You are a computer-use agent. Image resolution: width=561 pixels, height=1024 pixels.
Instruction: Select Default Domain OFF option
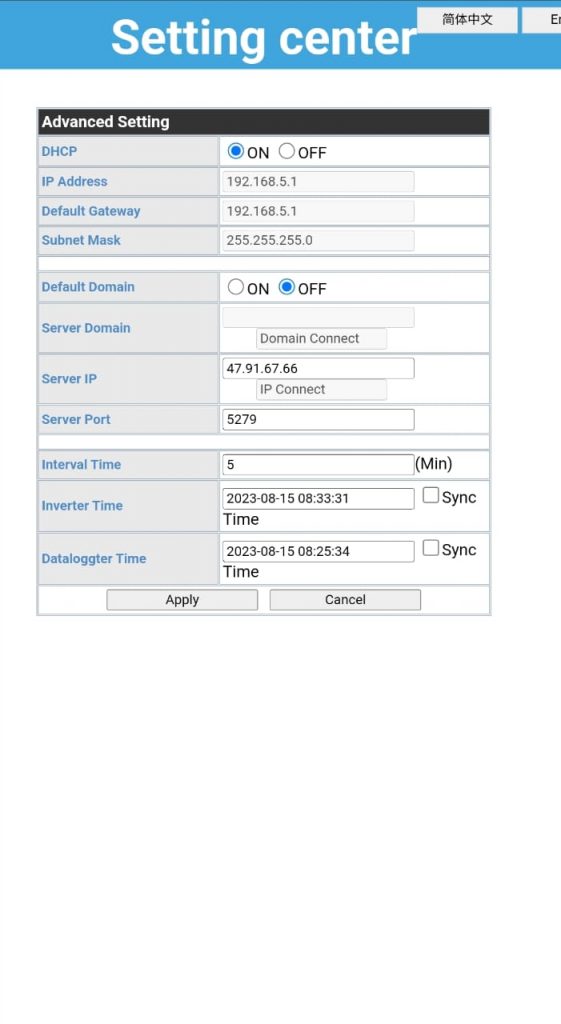tap(286, 287)
